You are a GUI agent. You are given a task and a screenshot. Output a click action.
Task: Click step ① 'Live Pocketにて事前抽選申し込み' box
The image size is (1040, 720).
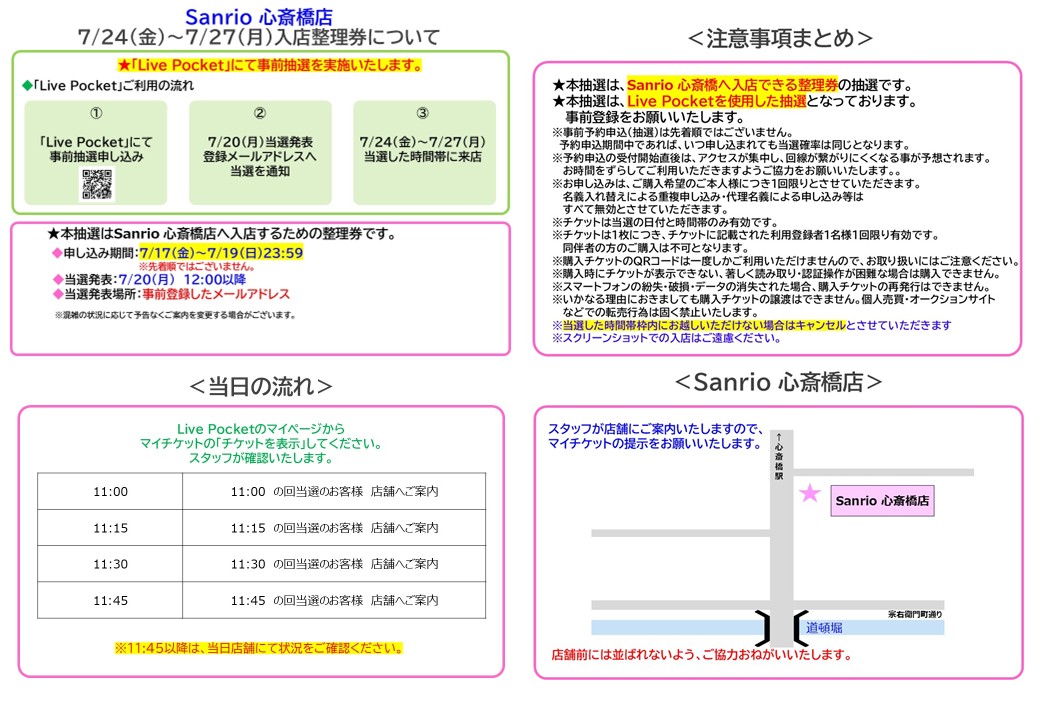click(96, 152)
